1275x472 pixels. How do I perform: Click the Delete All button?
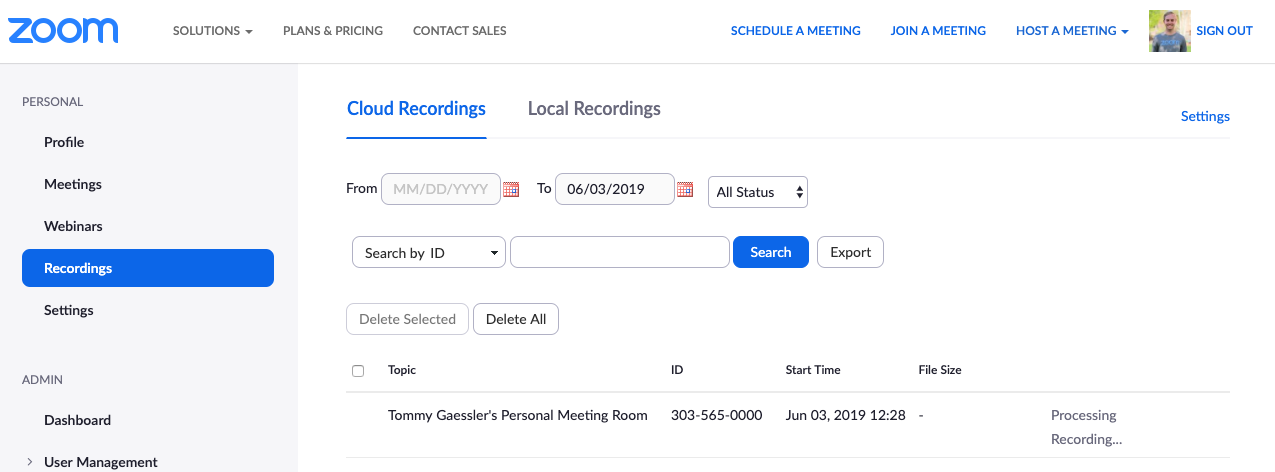coord(516,319)
